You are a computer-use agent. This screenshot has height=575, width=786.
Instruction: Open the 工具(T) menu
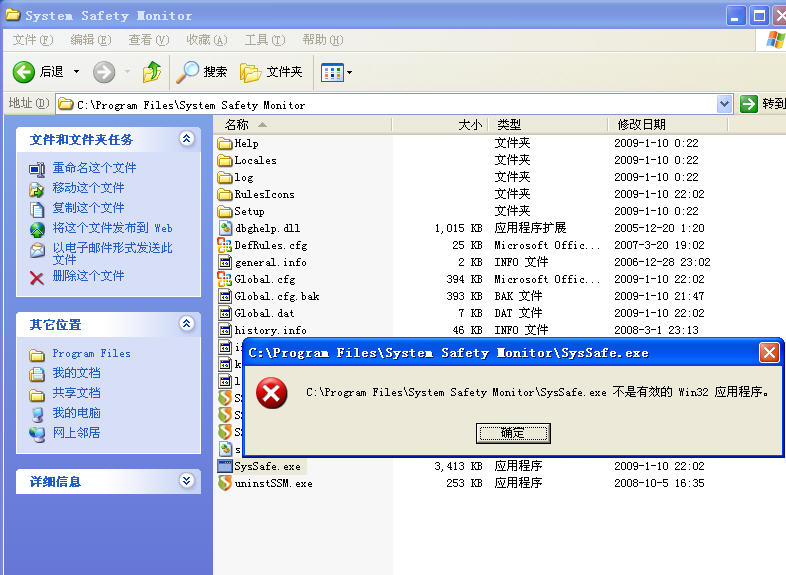265,40
